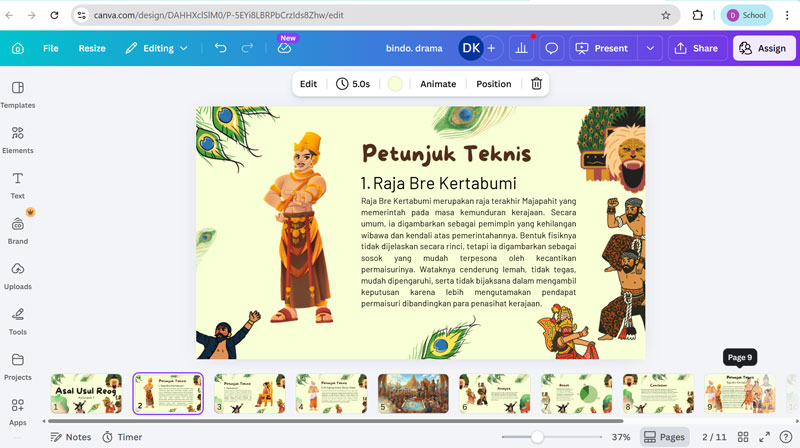Enter fullscreen with expand arrows icon
The width and height of the screenshot is (800, 448).
pos(765,437)
